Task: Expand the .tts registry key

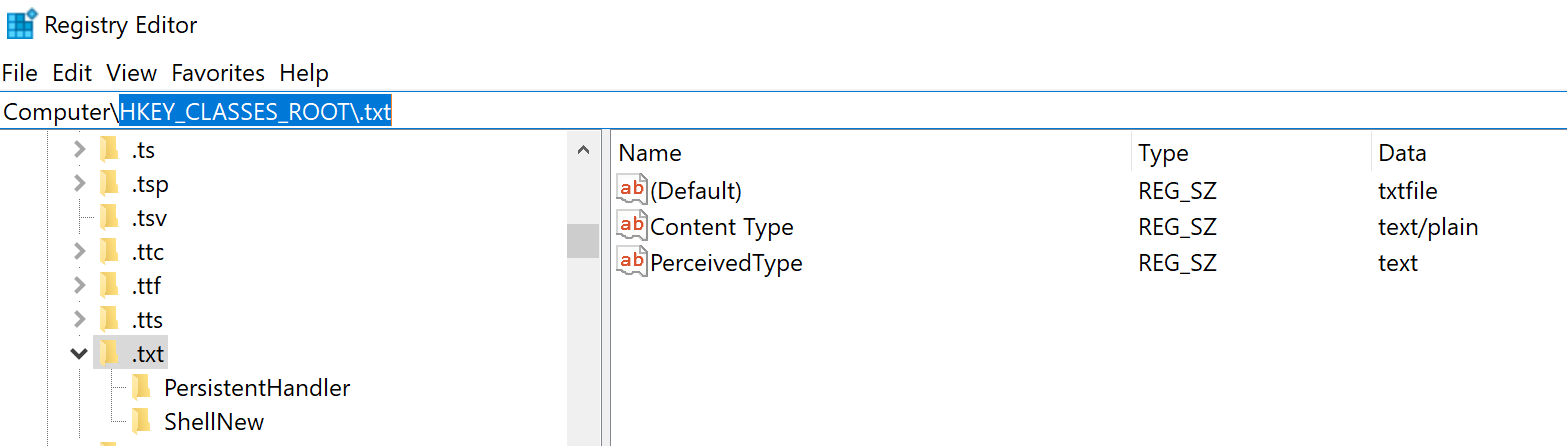Action: 80,320
